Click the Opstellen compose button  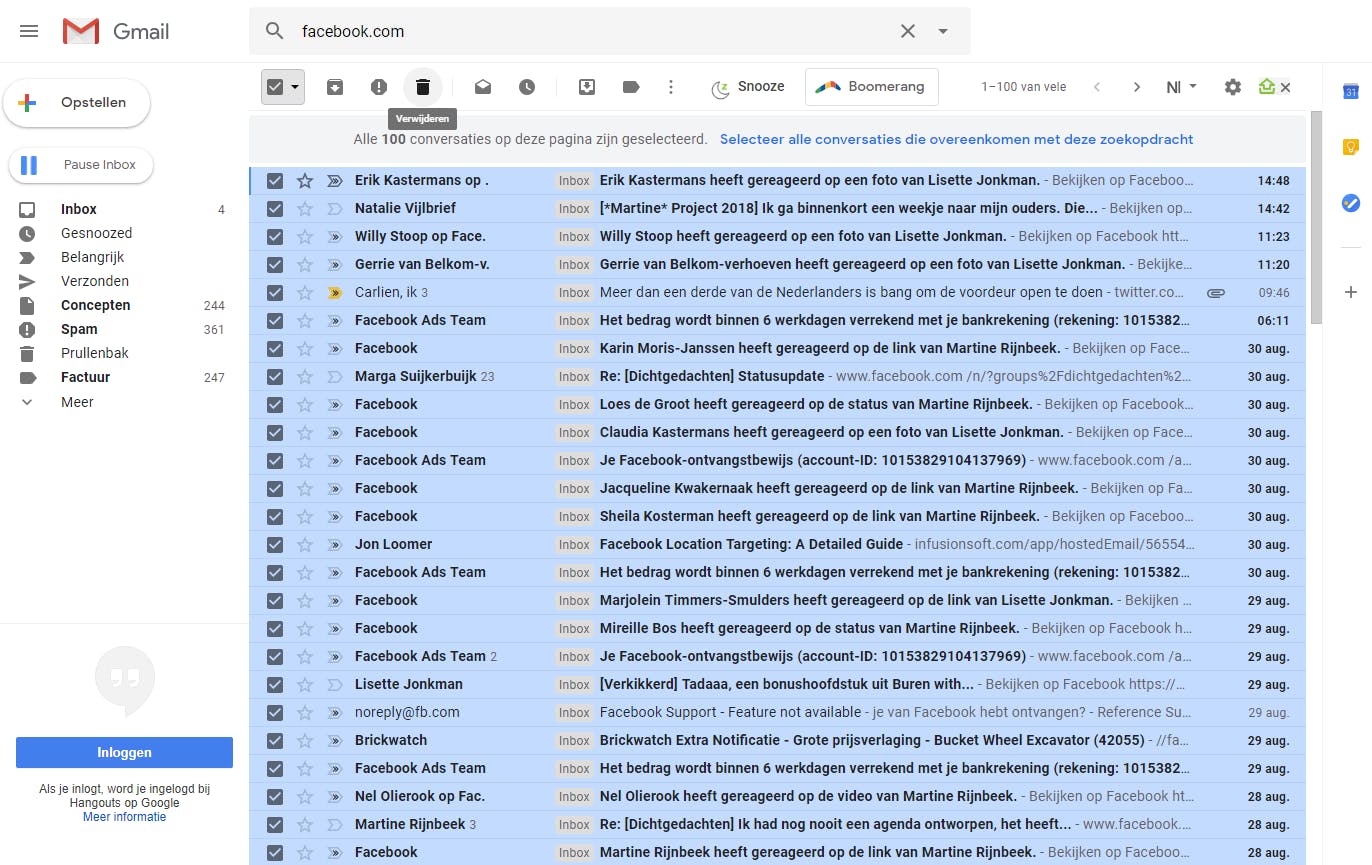tap(76, 102)
